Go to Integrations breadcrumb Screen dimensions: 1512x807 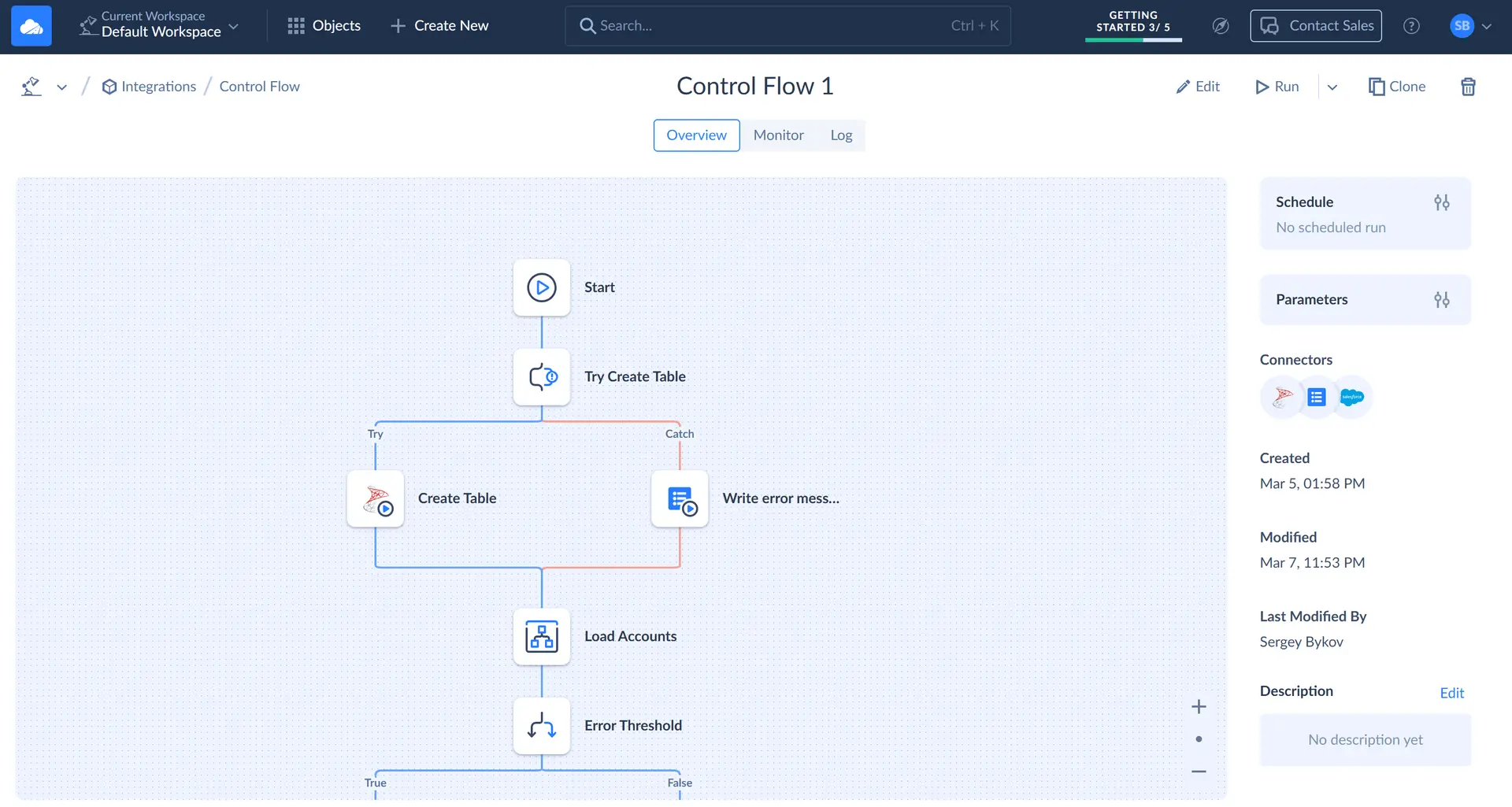[149, 87]
